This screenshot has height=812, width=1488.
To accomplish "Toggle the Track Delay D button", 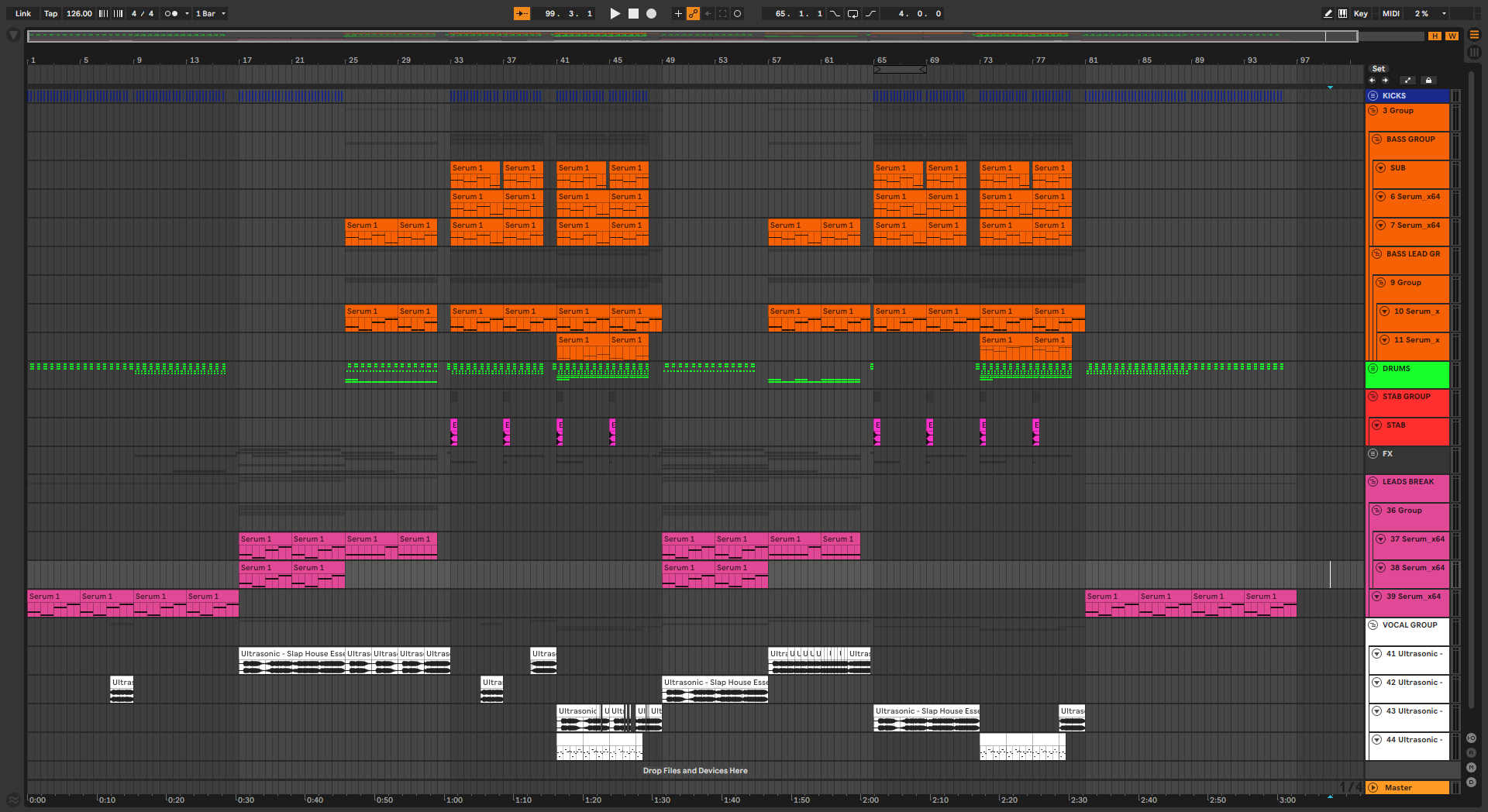I will pyautogui.click(x=1471, y=783).
